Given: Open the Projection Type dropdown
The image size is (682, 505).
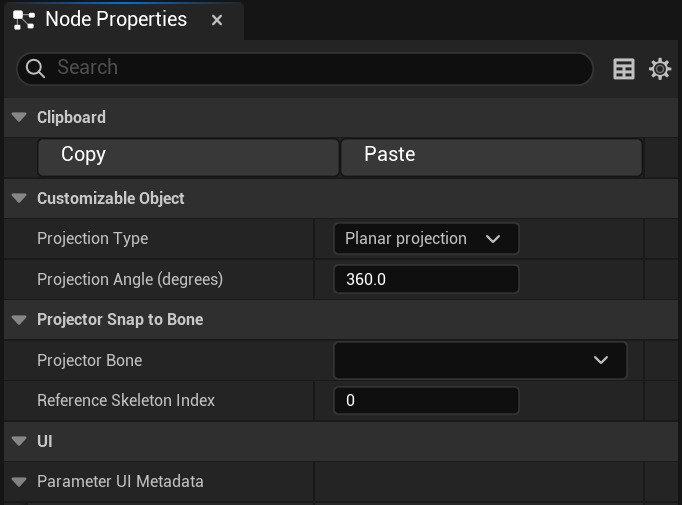Looking at the screenshot, I should [x=426, y=238].
